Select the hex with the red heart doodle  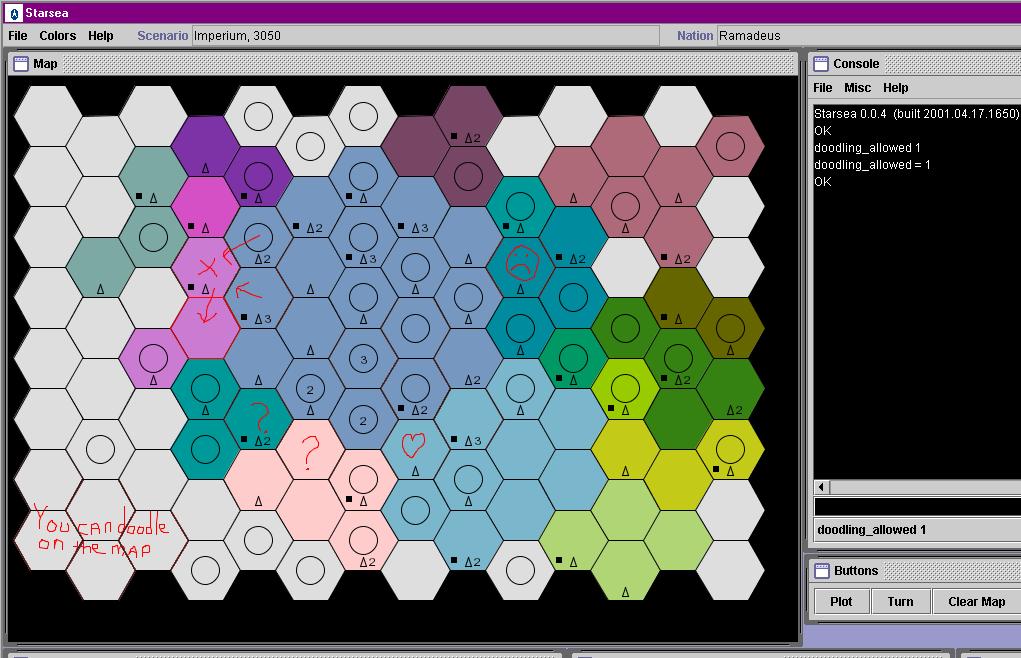(x=415, y=447)
